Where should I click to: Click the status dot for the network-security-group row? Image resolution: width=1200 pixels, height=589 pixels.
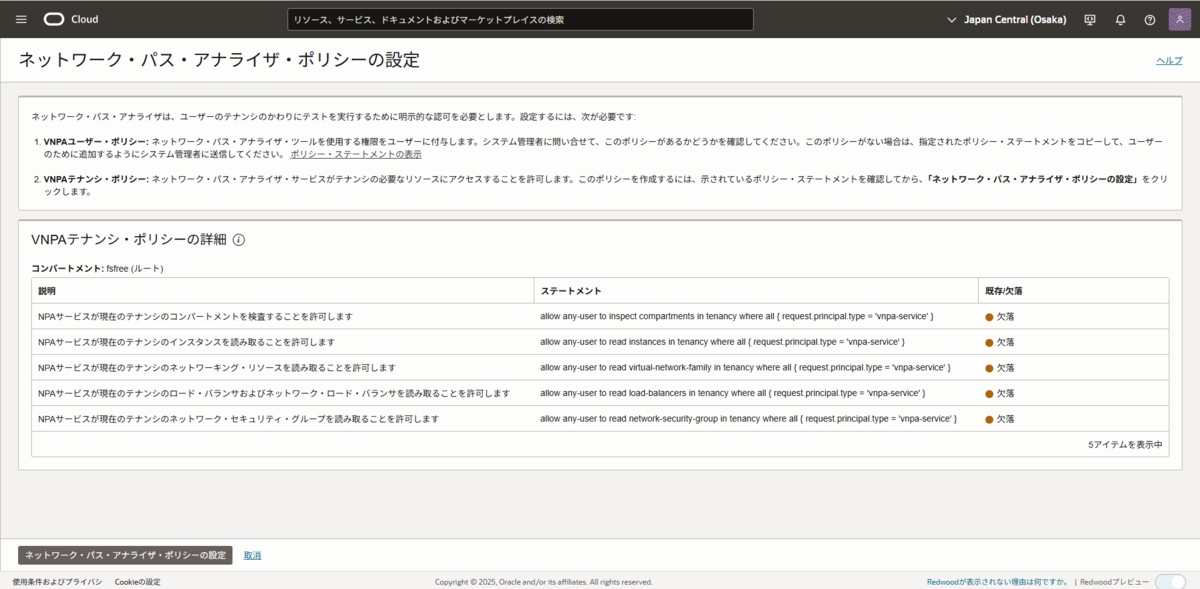click(989, 419)
